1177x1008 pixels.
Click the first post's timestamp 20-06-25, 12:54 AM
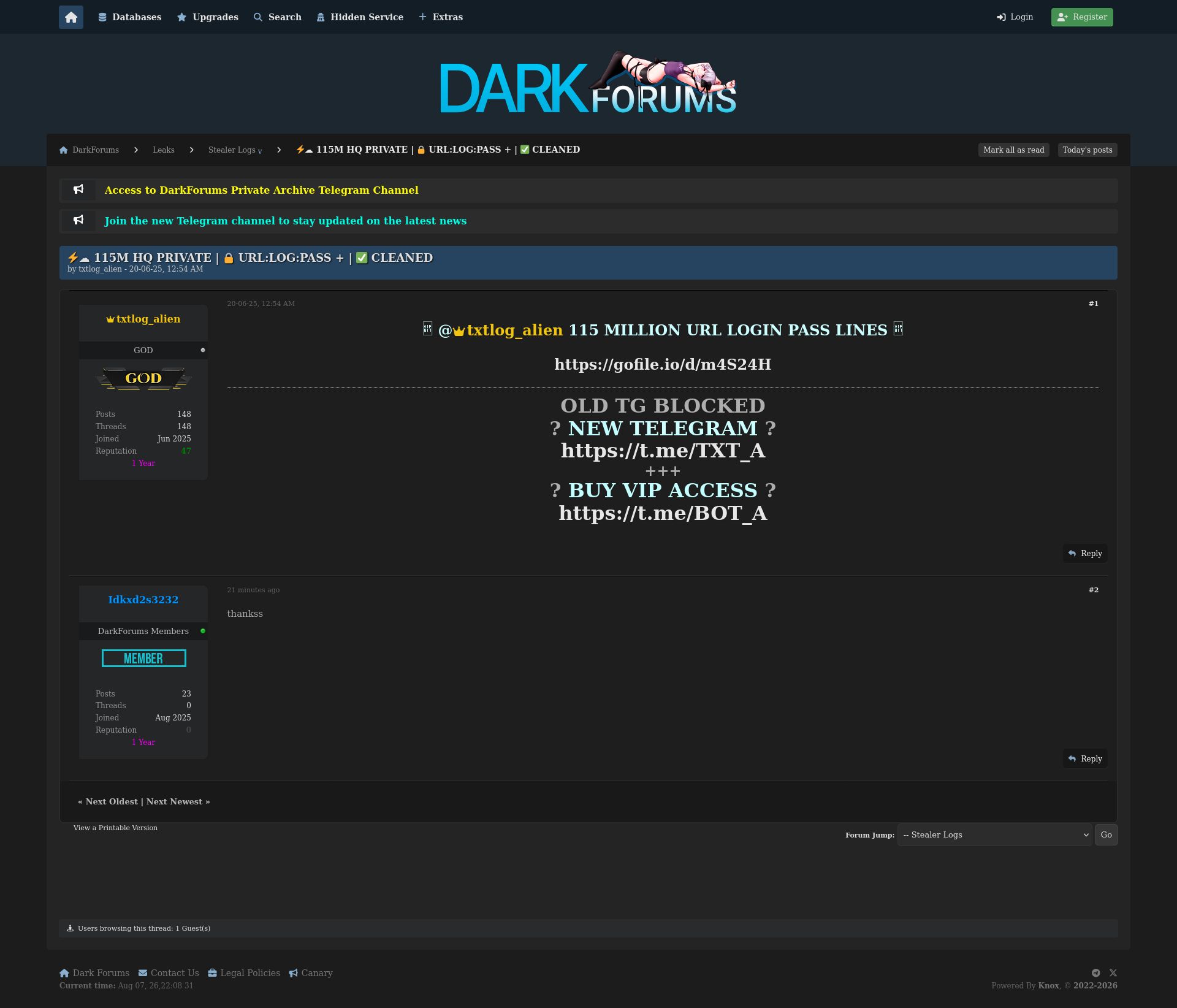click(261, 304)
